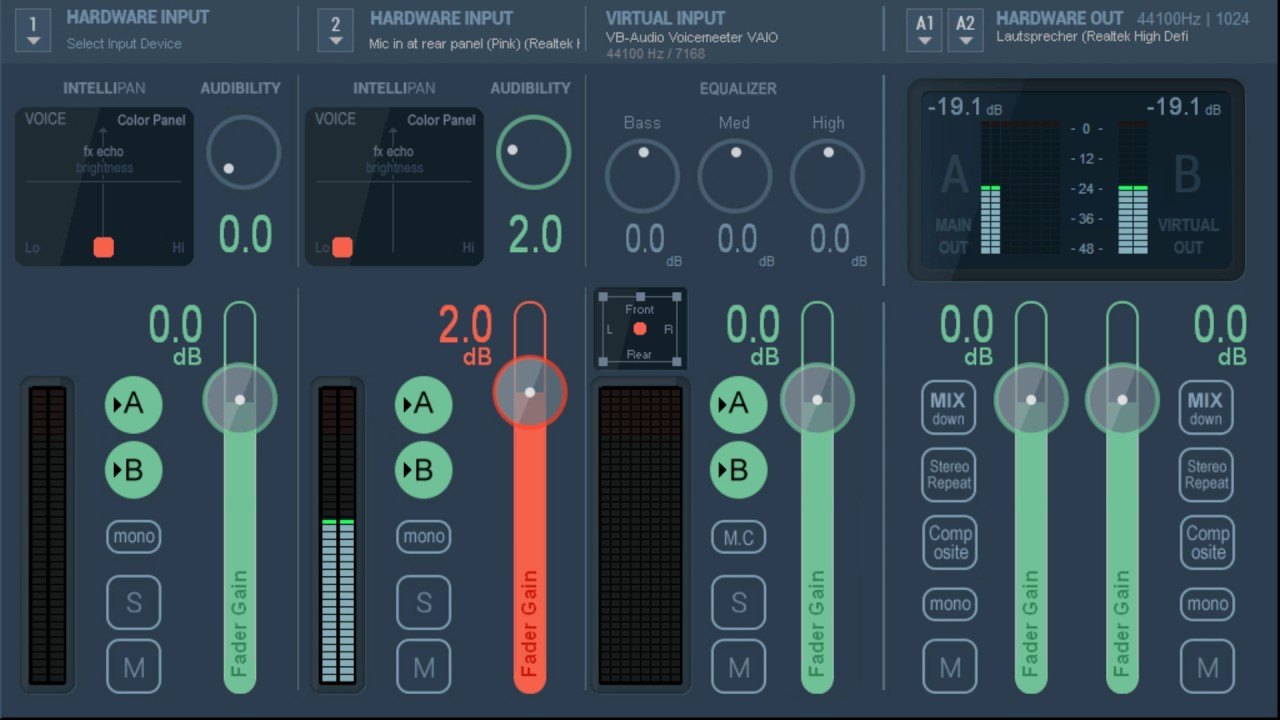The width and height of the screenshot is (1280, 720).
Task: Toggle Composite mode on bus A
Action: 948,542
